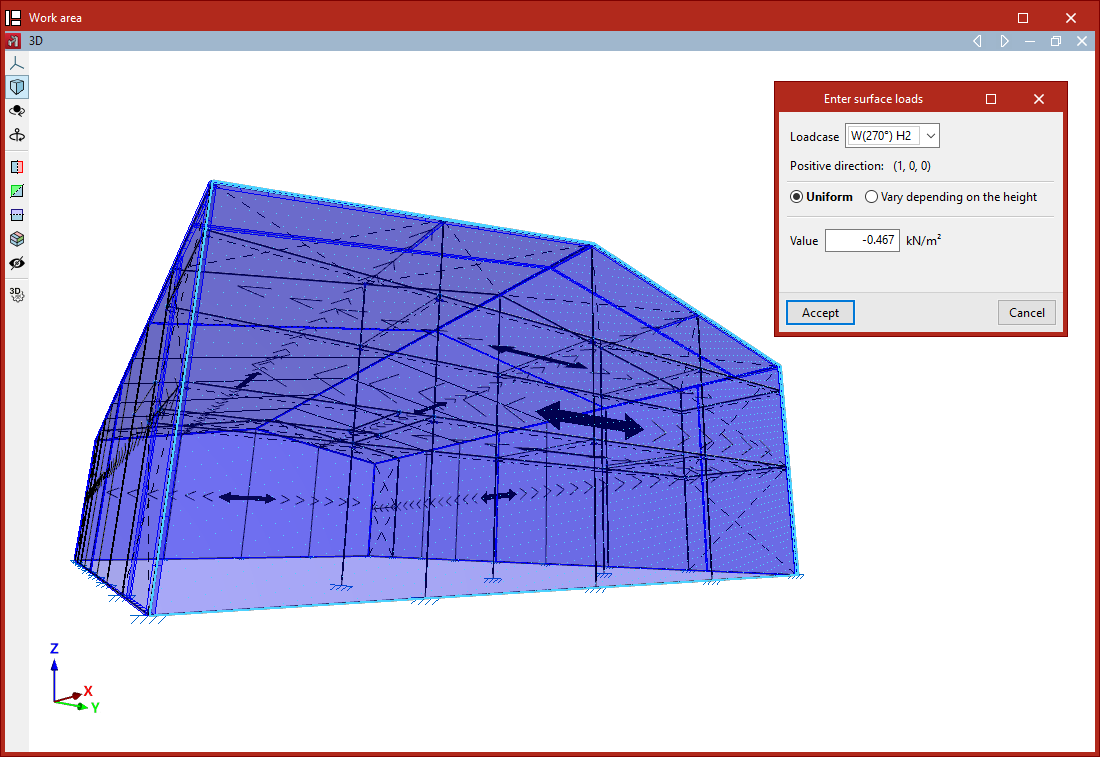Choose the horizontal section cut icon
The image size is (1100, 757).
(x=17, y=215)
